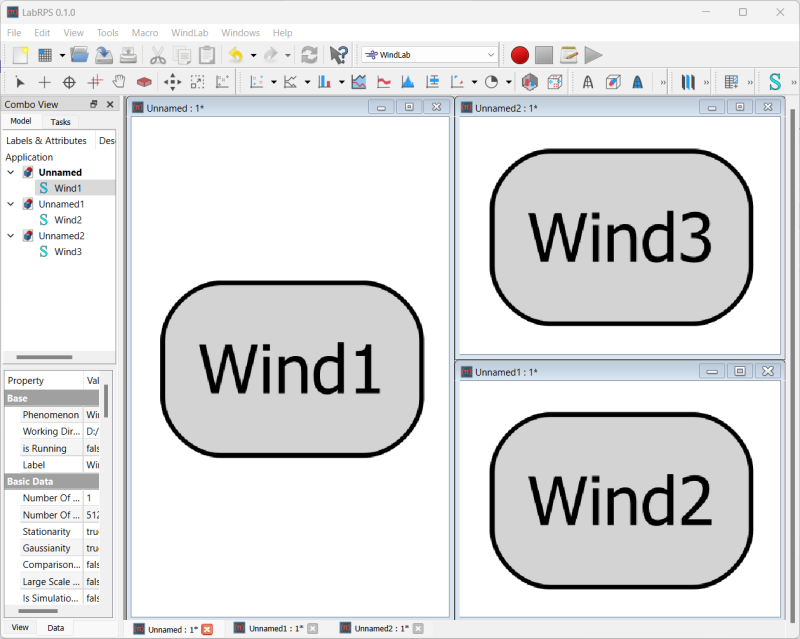
Task: Open the bar chart dropdown arrow
Action: (341, 82)
